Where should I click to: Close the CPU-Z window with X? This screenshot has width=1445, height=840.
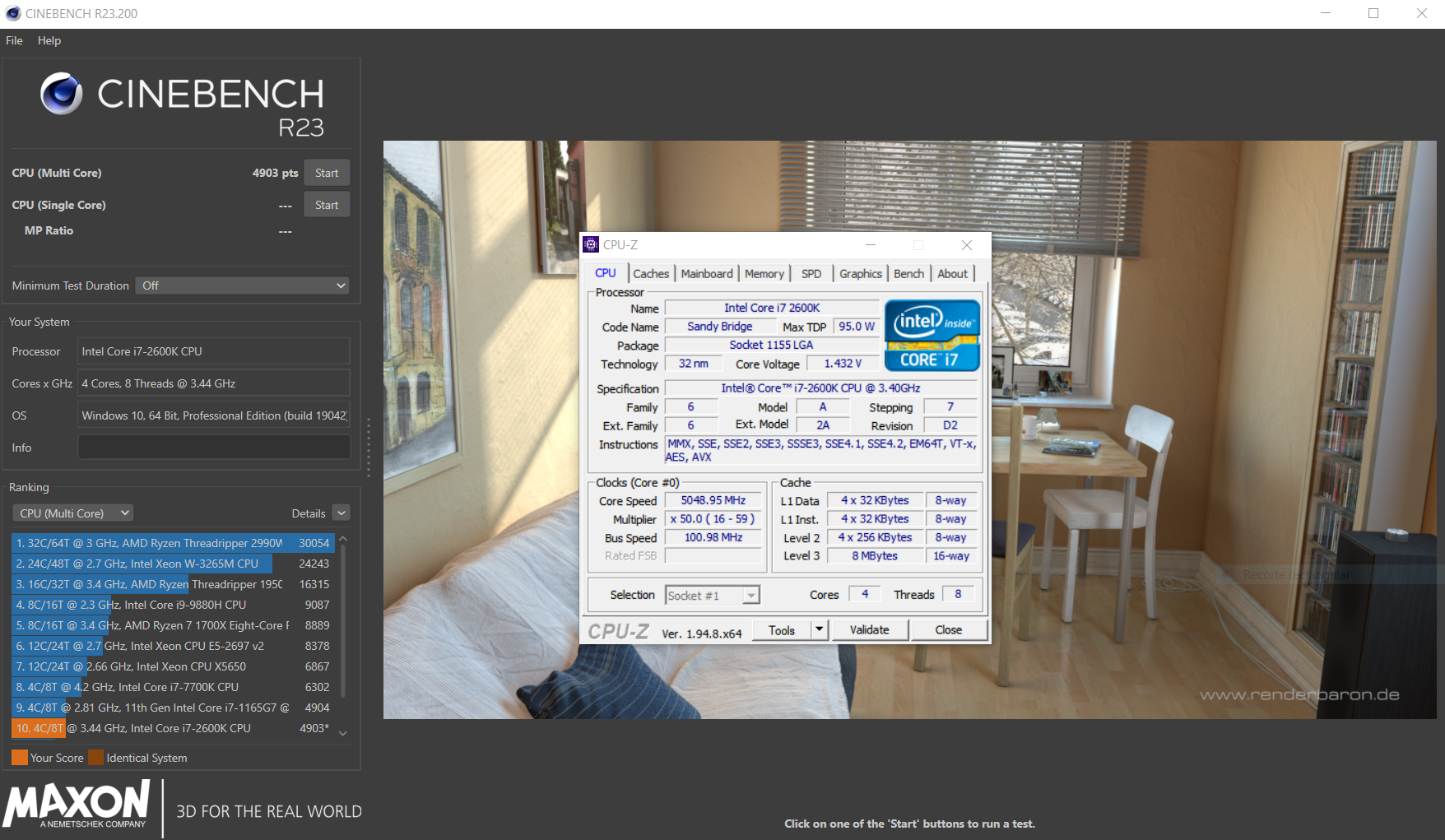click(x=967, y=244)
